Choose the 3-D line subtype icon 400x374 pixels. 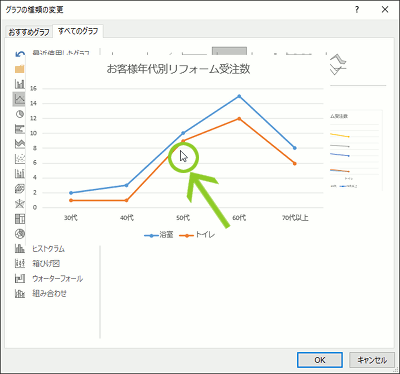(338, 65)
